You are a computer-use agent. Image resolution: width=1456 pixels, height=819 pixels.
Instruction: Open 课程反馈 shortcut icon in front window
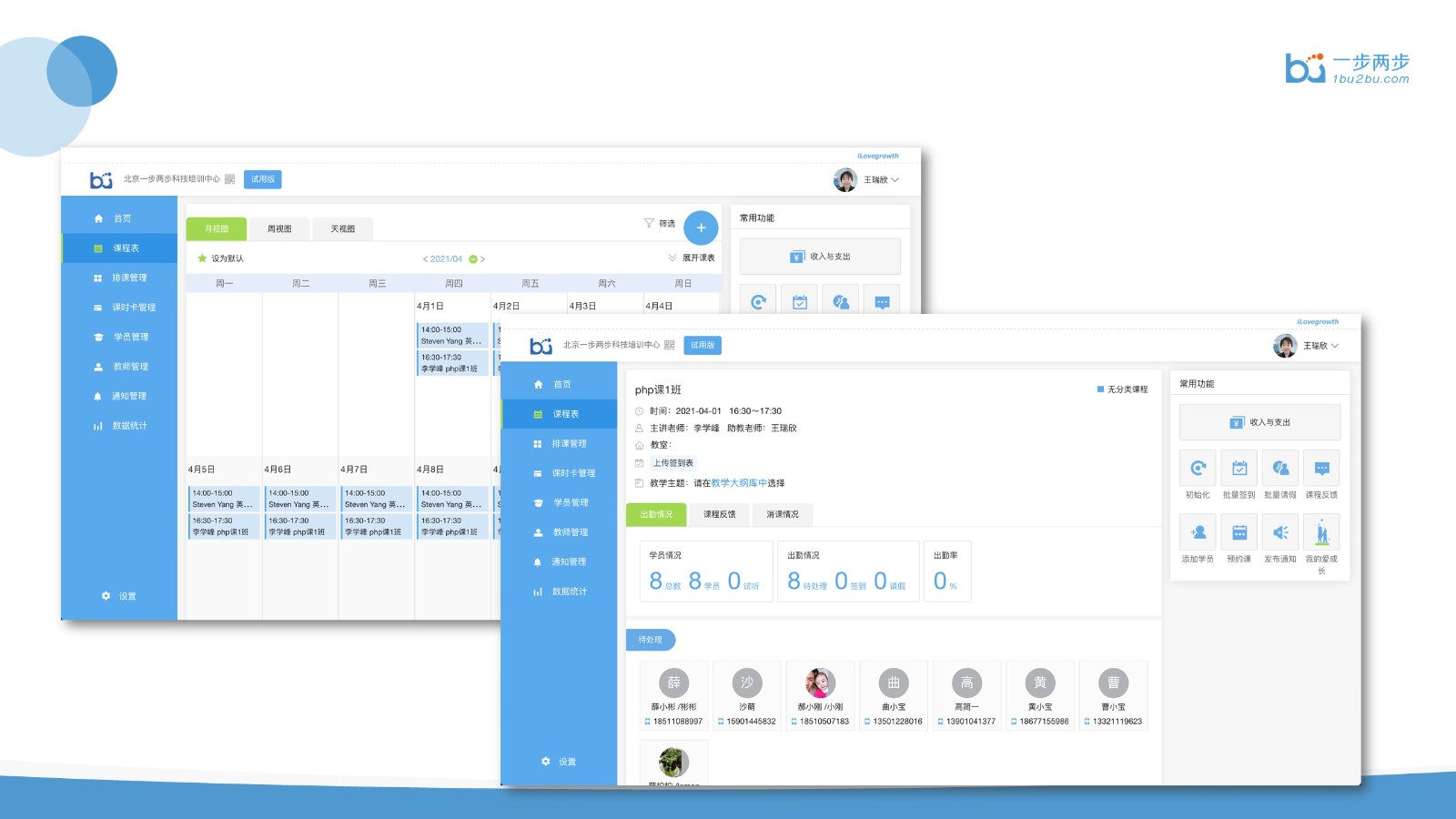[x=1321, y=468]
